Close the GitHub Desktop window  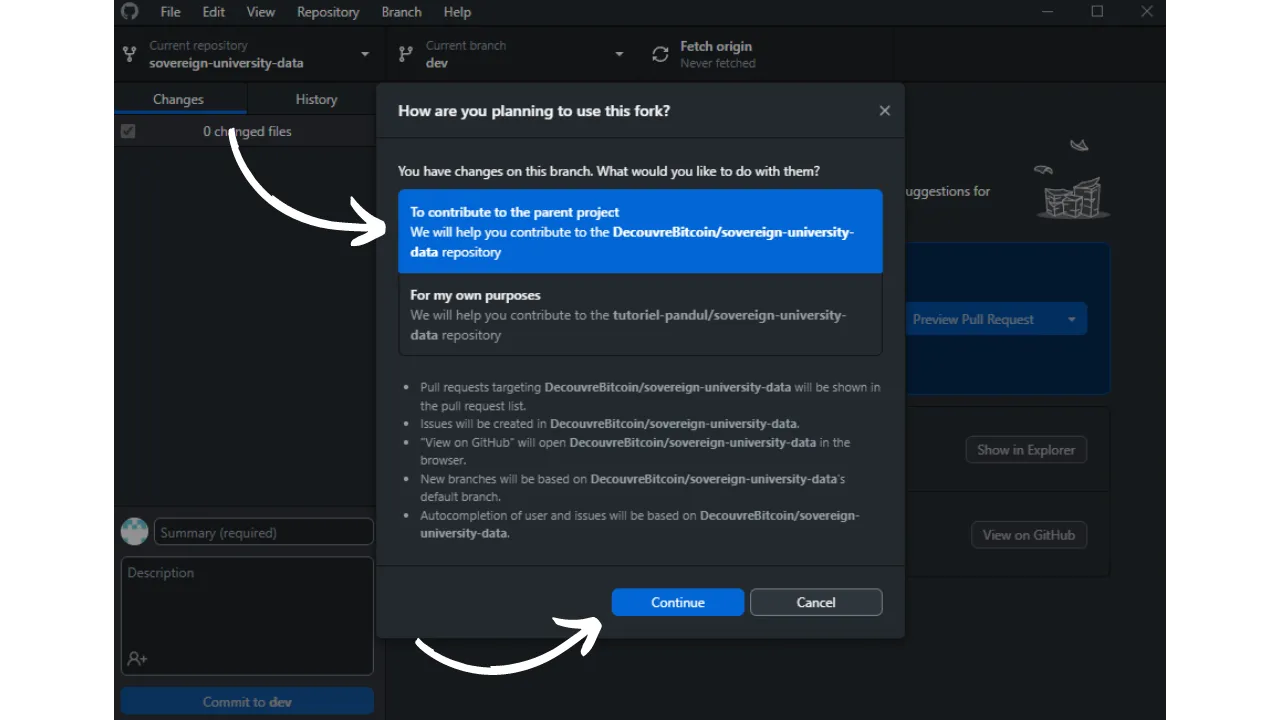(1146, 12)
